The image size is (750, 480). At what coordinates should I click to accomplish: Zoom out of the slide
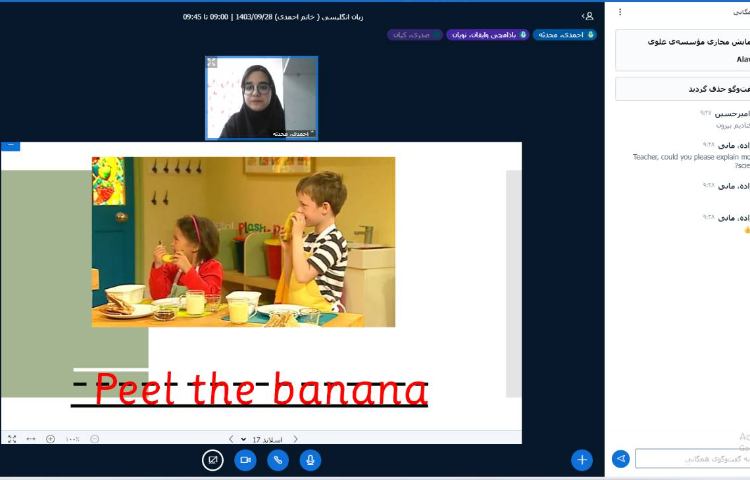(x=94, y=439)
